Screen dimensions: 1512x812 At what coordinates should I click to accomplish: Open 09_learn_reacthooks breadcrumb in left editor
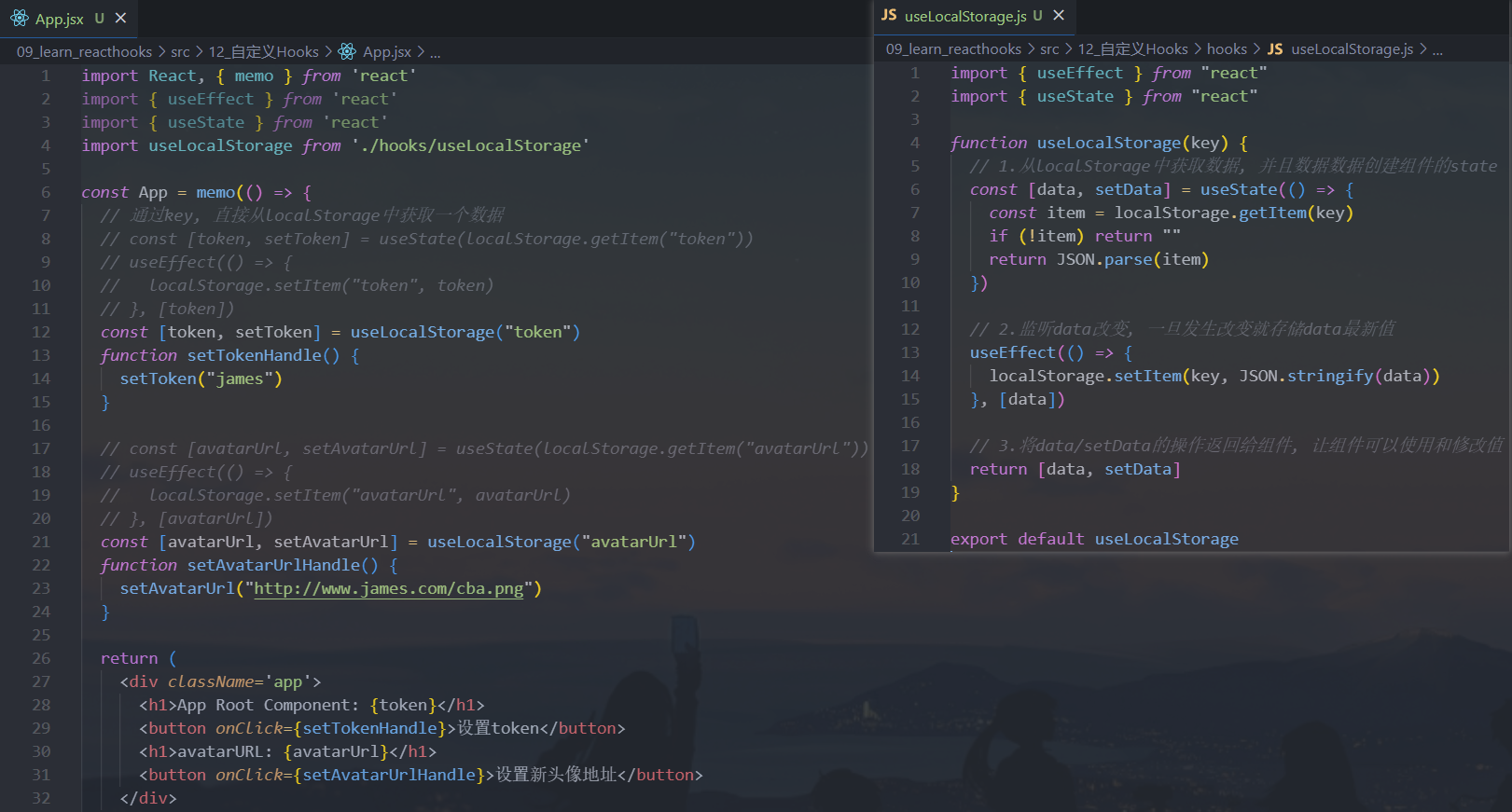(84, 52)
